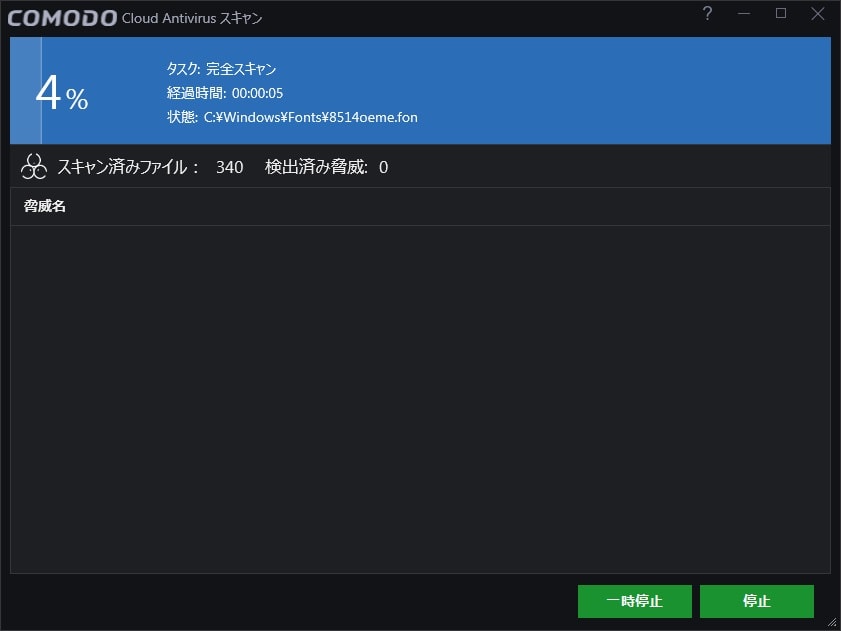The width and height of the screenshot is (841, 631).
Task: Open help via the question mark icon
Action: coord(707,13)
